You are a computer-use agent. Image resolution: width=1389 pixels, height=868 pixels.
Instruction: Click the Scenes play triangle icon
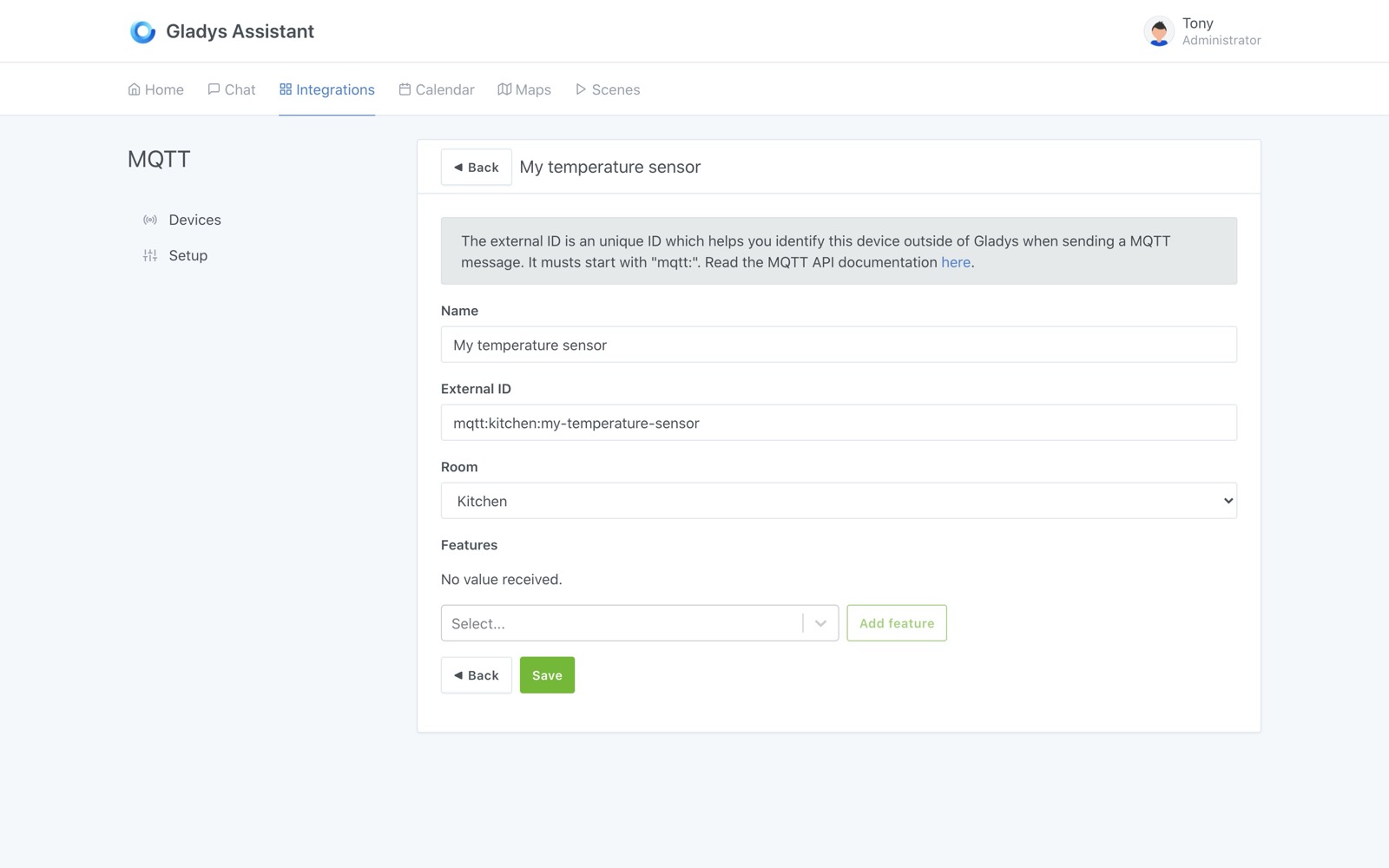tap(580, 88)
